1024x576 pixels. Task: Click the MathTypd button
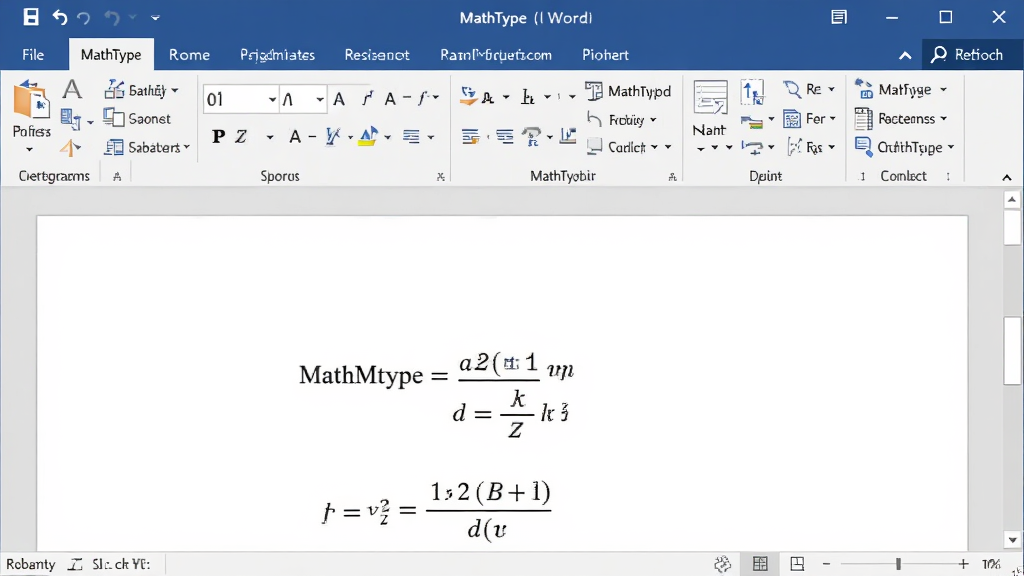click(628, 91)
